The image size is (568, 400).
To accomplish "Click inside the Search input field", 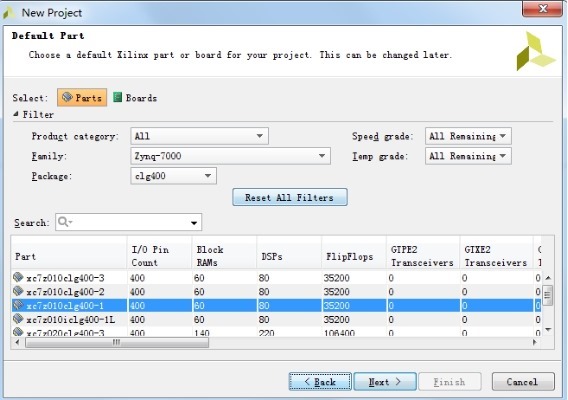I will coord(130,222).
